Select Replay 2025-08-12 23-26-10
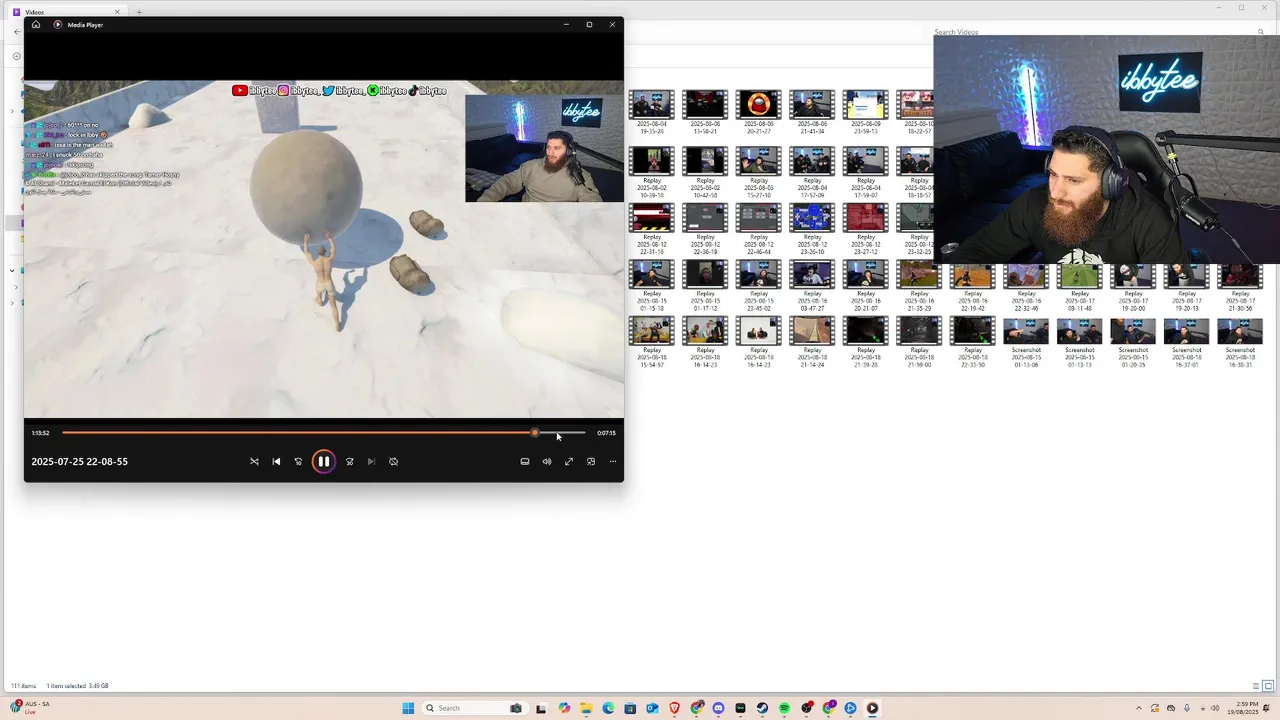Image resolution: width=1280 pixels, height=720 pixels. 812,229
